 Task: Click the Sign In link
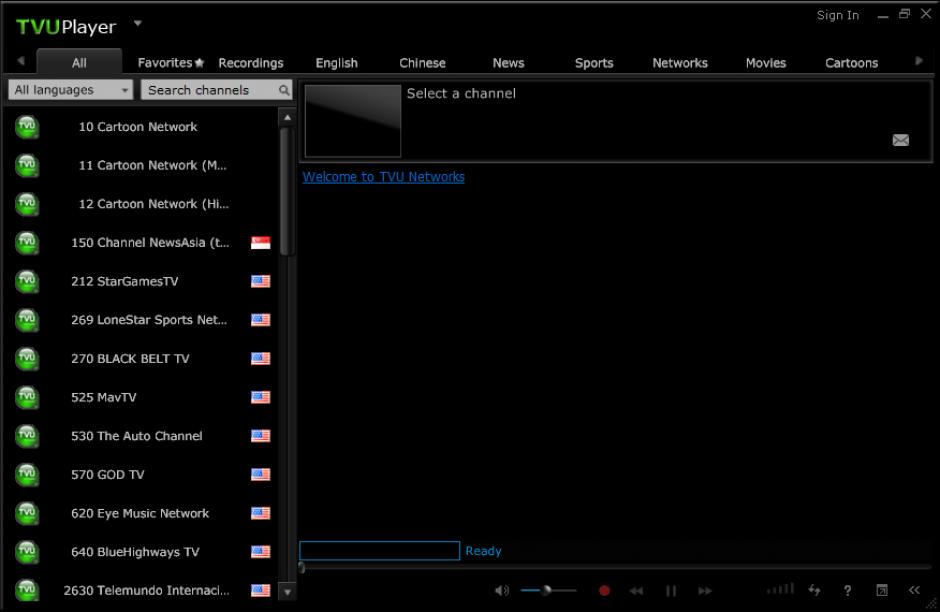coord(837,16)
